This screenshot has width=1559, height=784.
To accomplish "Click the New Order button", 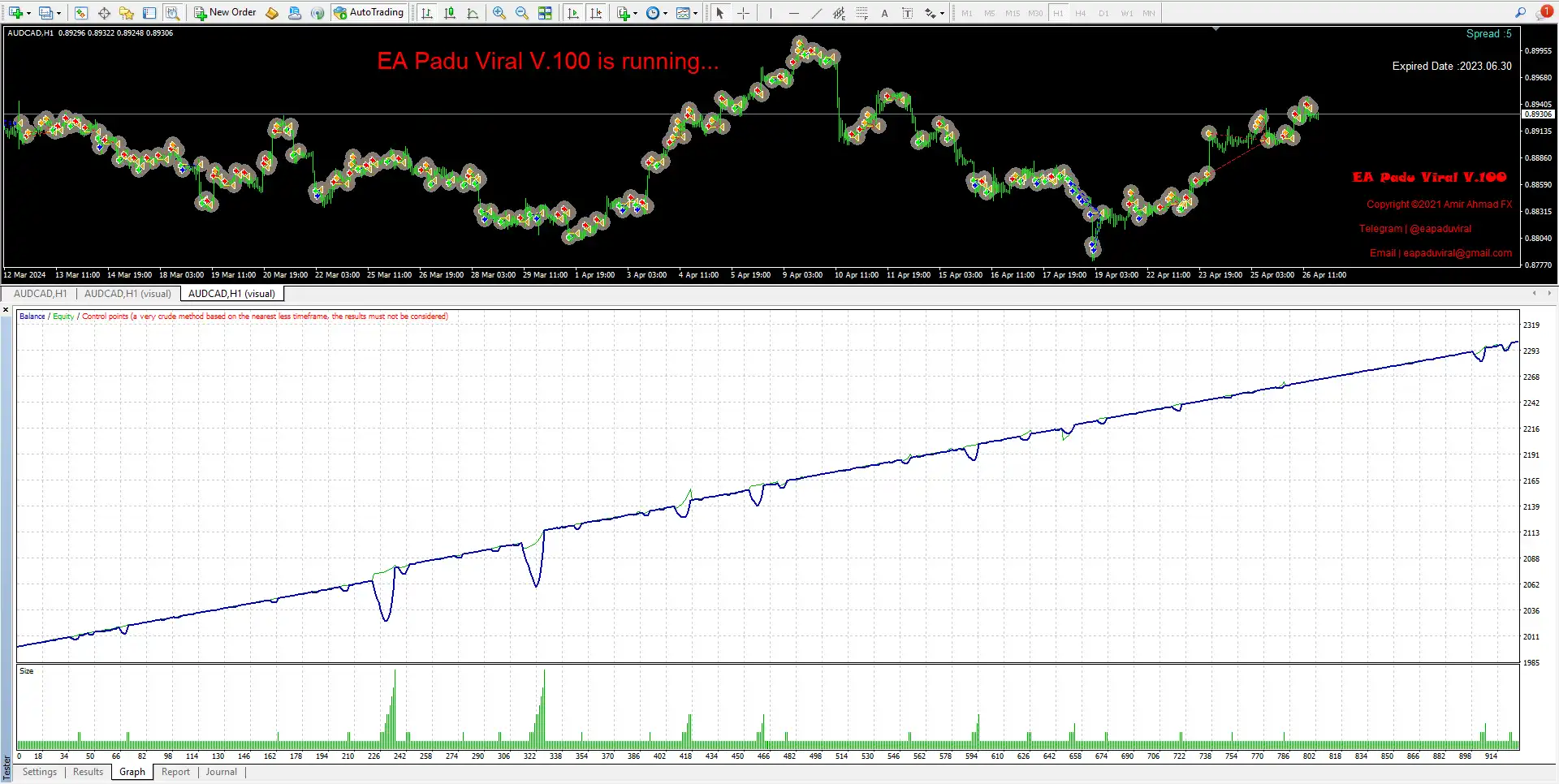I will coord(225,13).
